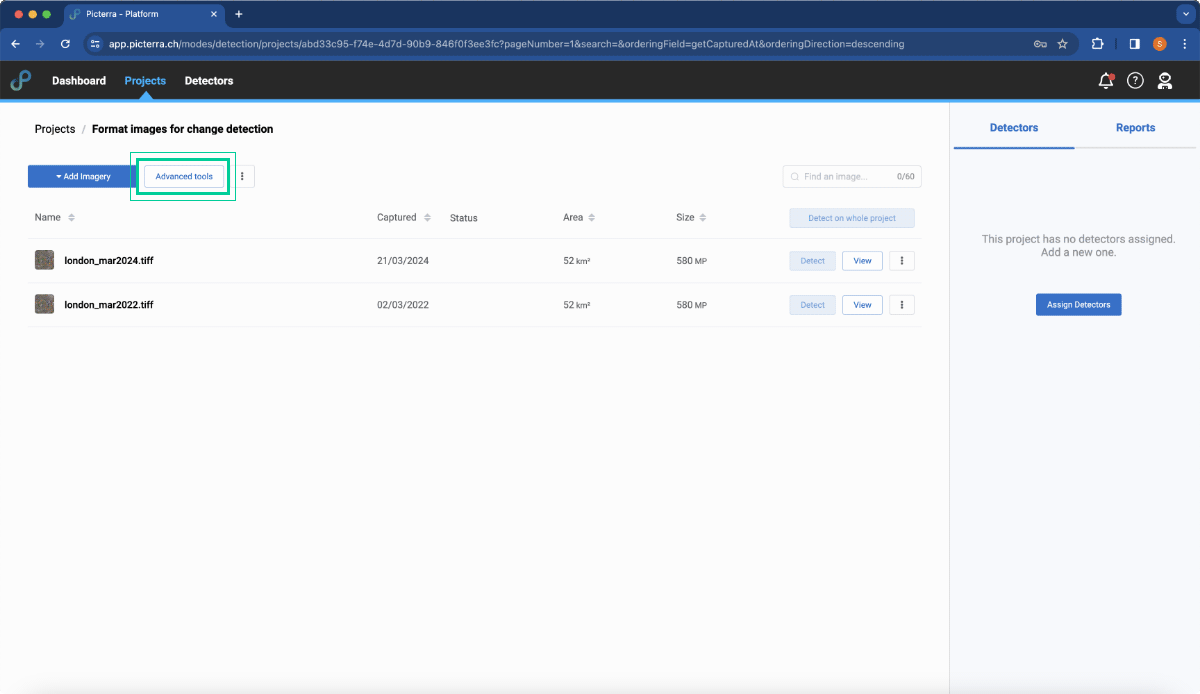The height and width of the screenshot is (694, 1200).
Task: Switch to the Reports tab
Action: point(1135,128)
